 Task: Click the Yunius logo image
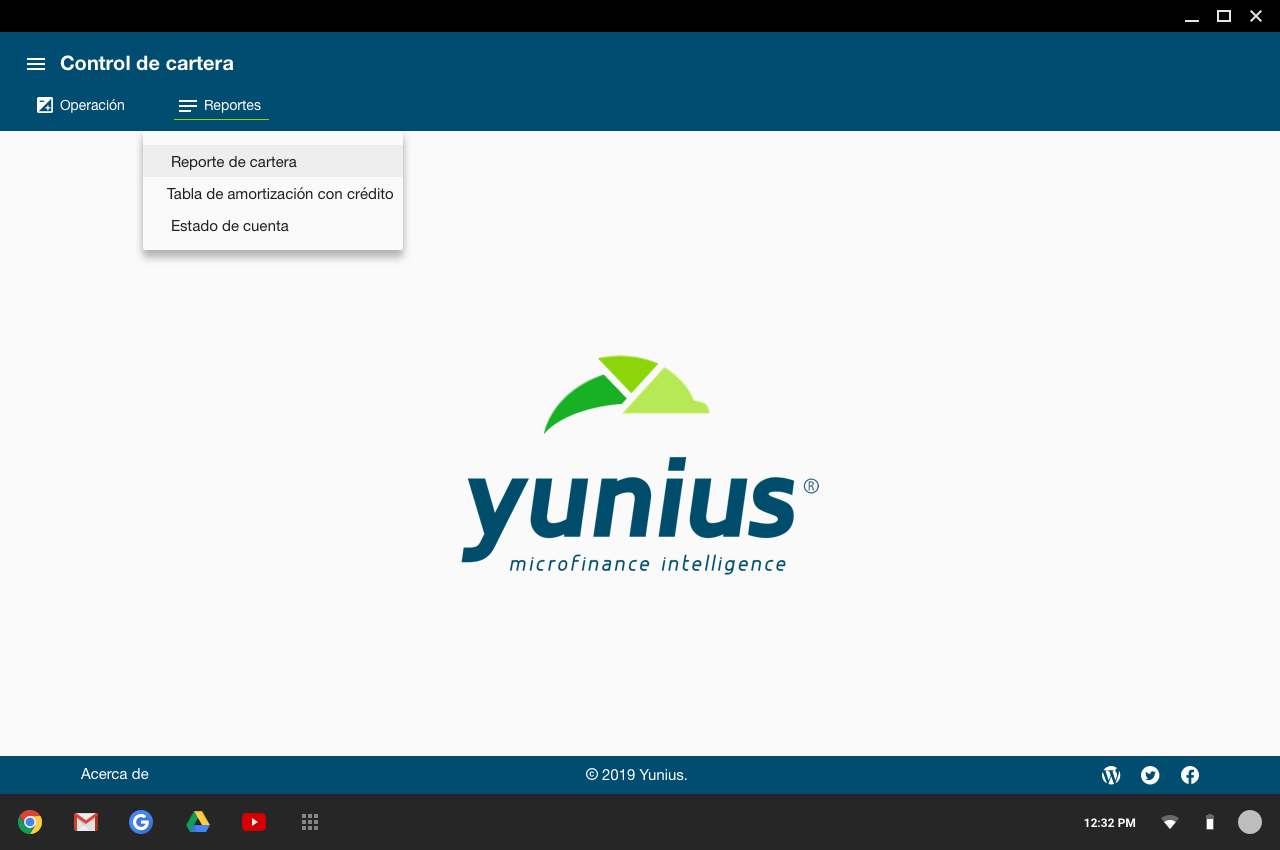point(639,465)
